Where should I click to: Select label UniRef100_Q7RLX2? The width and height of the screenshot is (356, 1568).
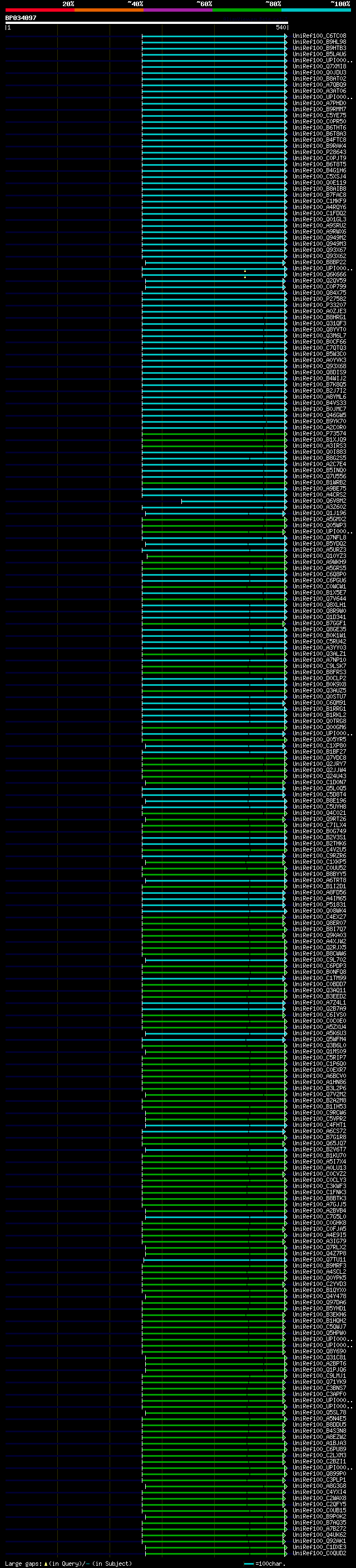coord(319,1247)
